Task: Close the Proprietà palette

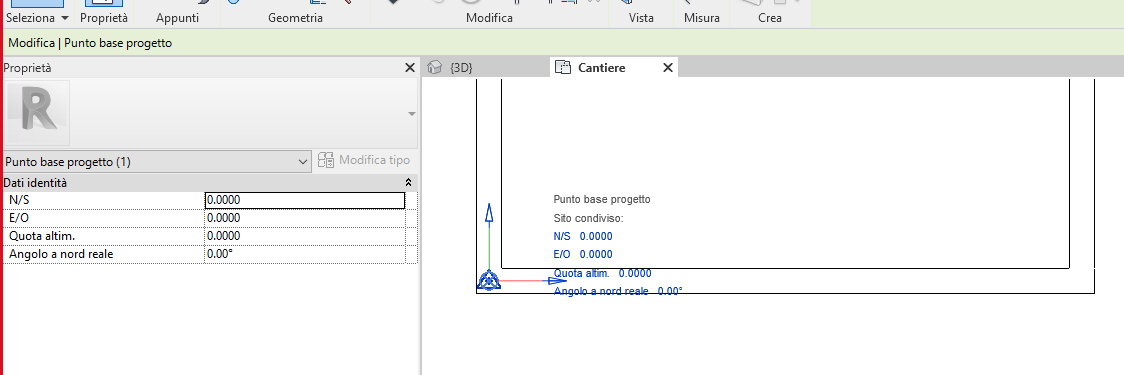Action: (410, 67)
